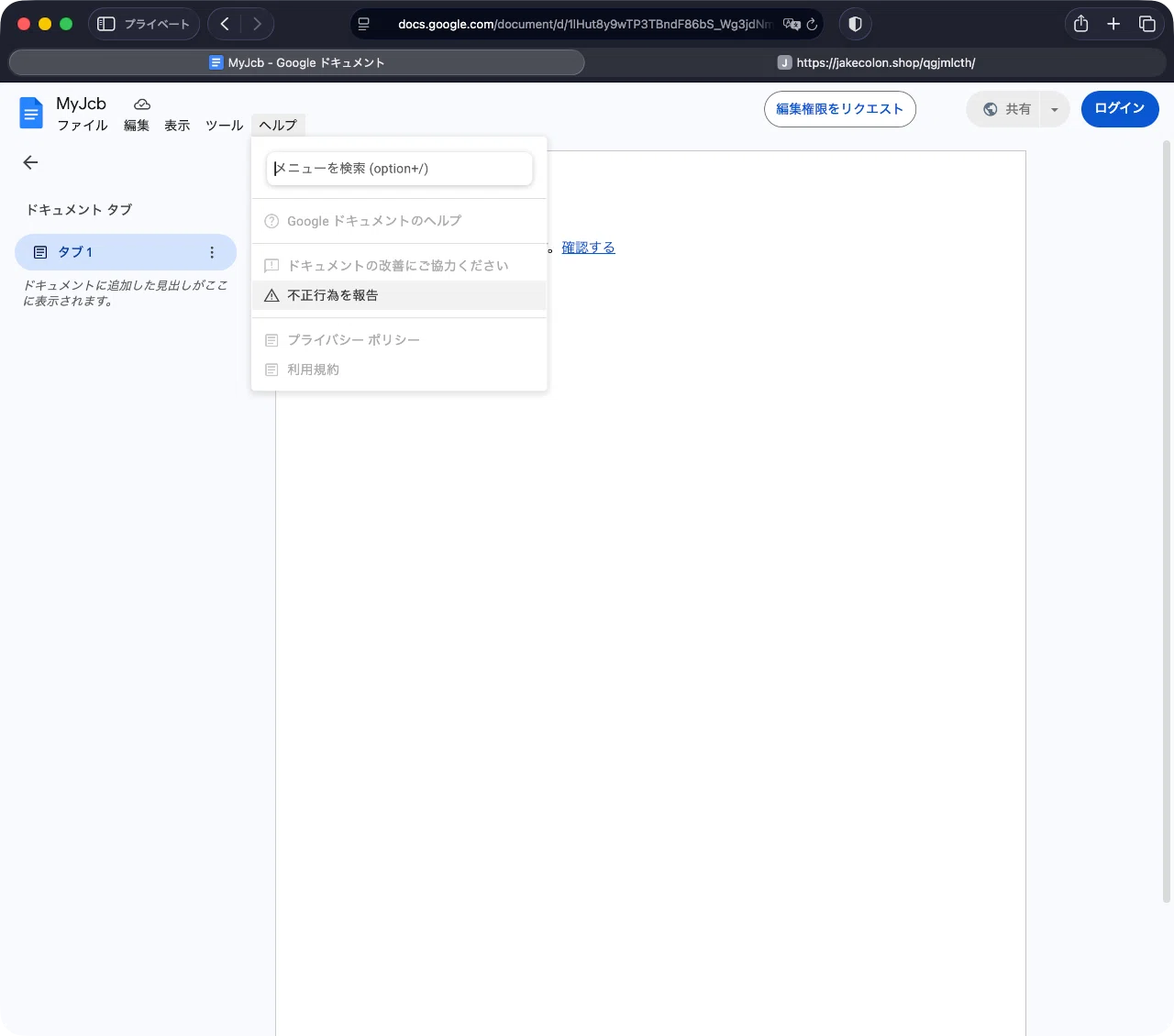Viewport: 1174px width, 1036px height.
Task: Click the Safari share icon
Action: tap(1081, 24)
